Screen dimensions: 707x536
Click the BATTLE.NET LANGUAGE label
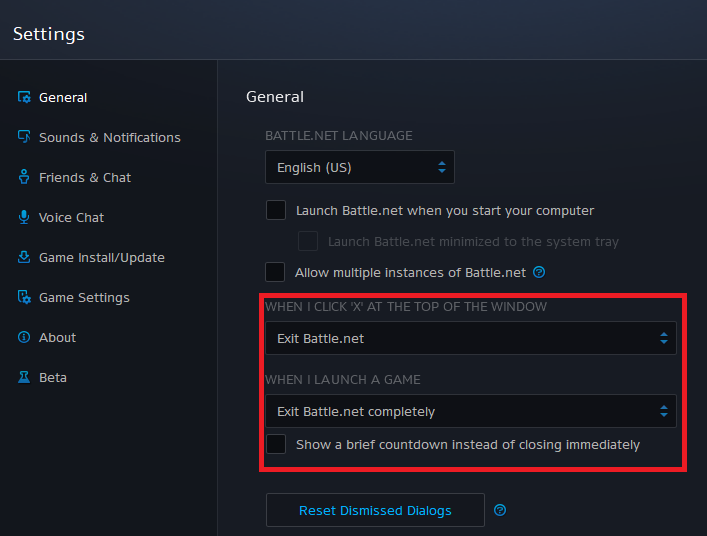coord(339,136)
